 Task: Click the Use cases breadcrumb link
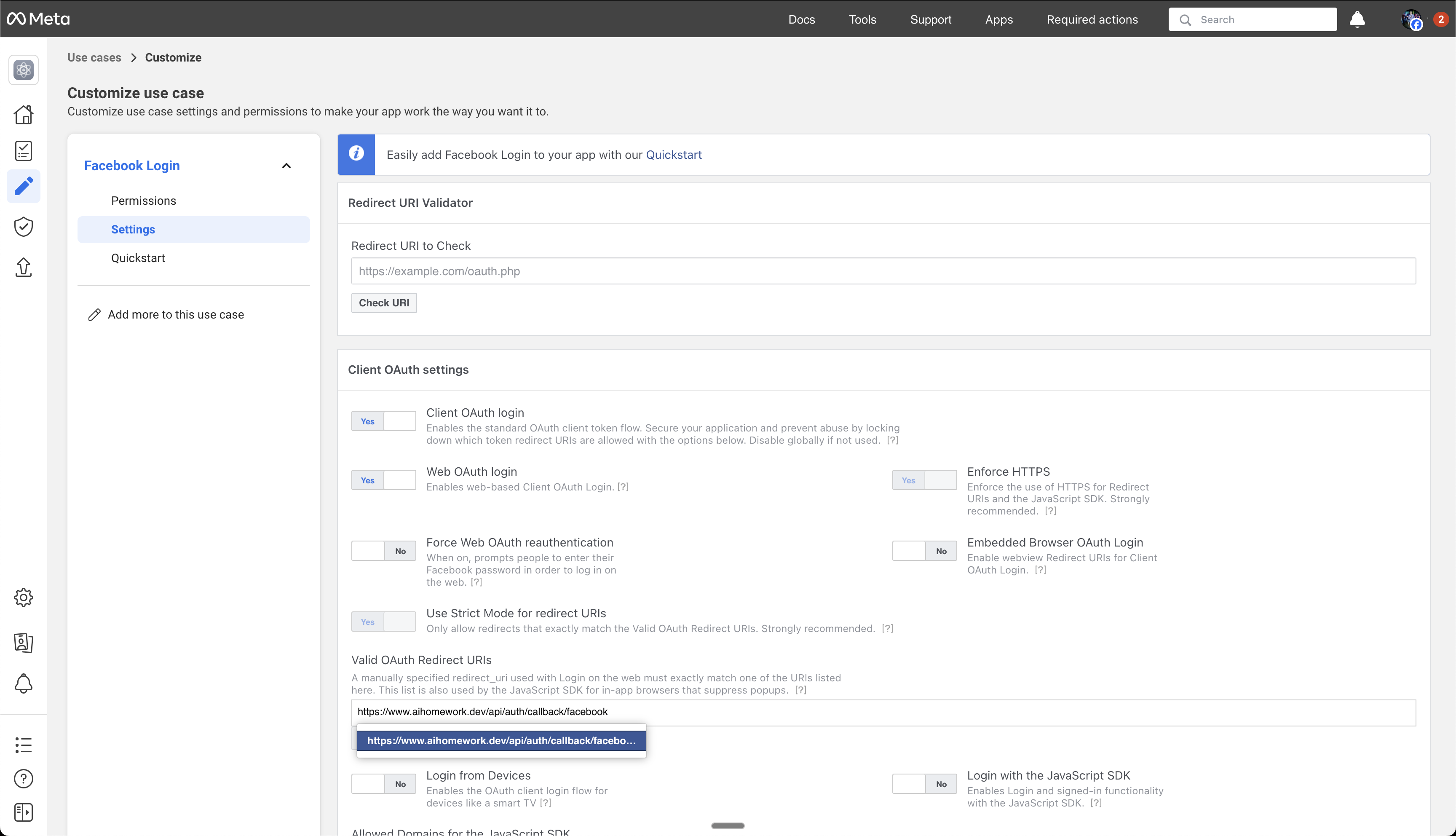click(x=94, y=57)
